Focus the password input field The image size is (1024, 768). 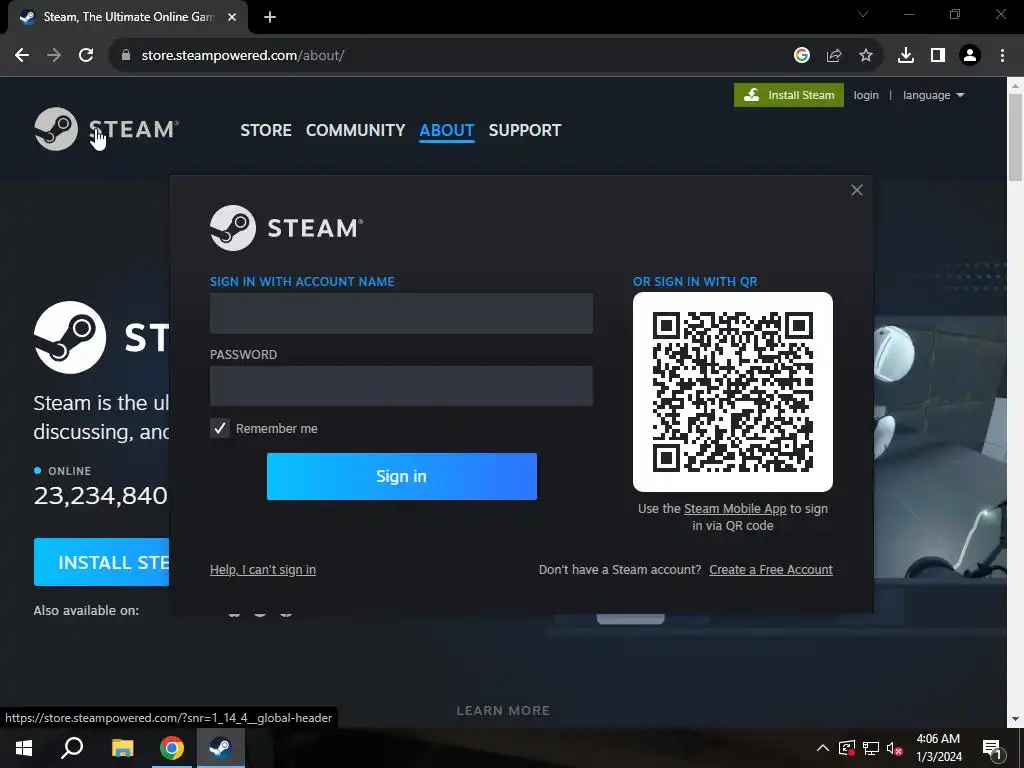coord(401,386)
